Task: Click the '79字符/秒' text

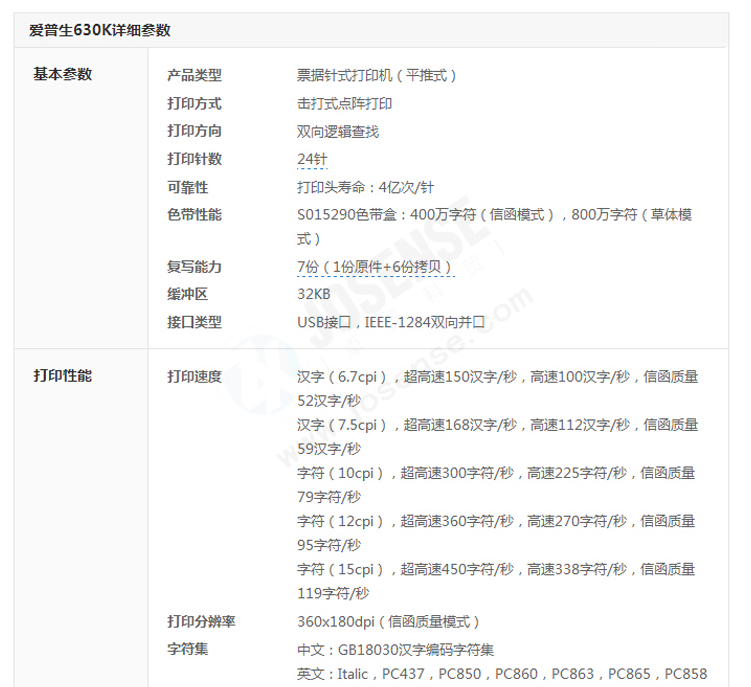Action: click(329, 497)
